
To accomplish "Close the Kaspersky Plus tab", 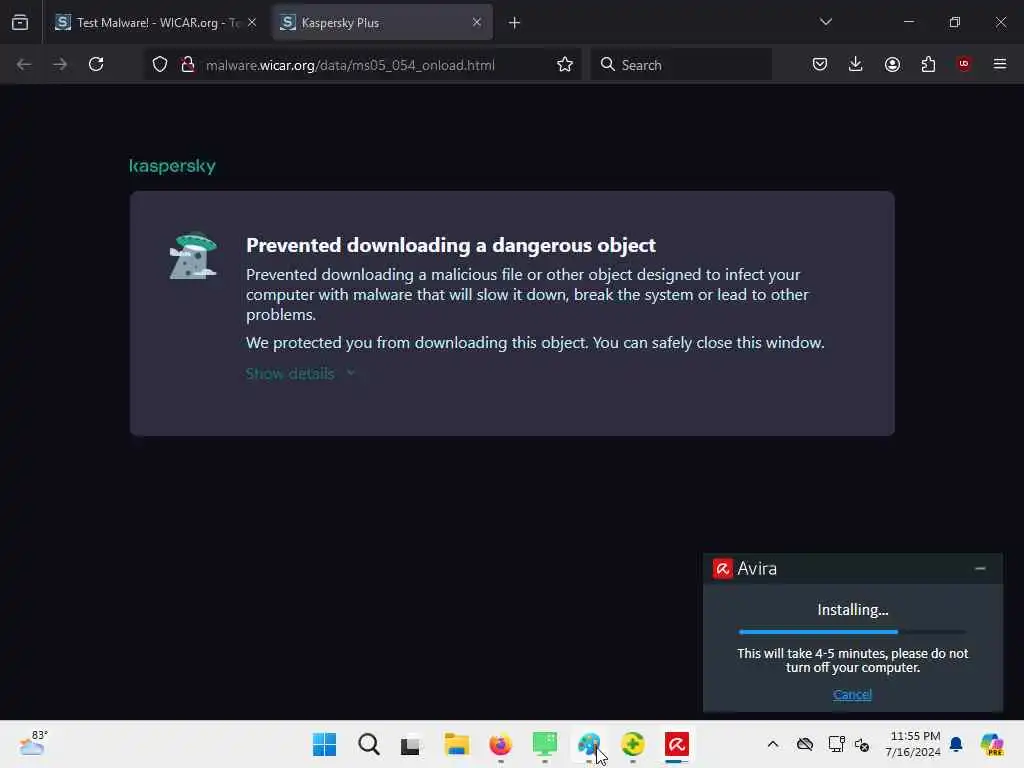I will click(x=477, y=22).
